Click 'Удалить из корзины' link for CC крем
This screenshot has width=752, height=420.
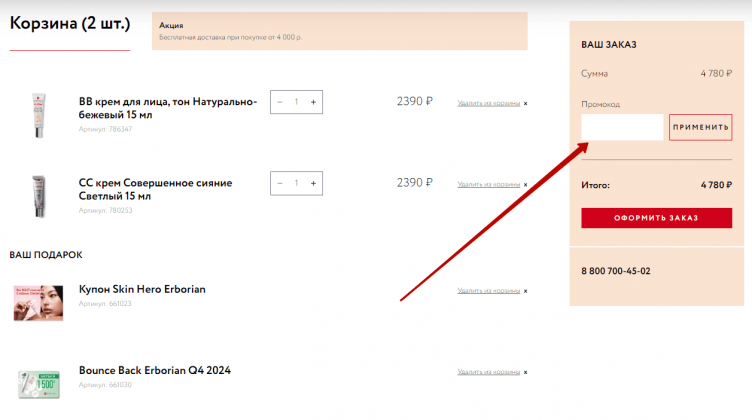(488, 185)
